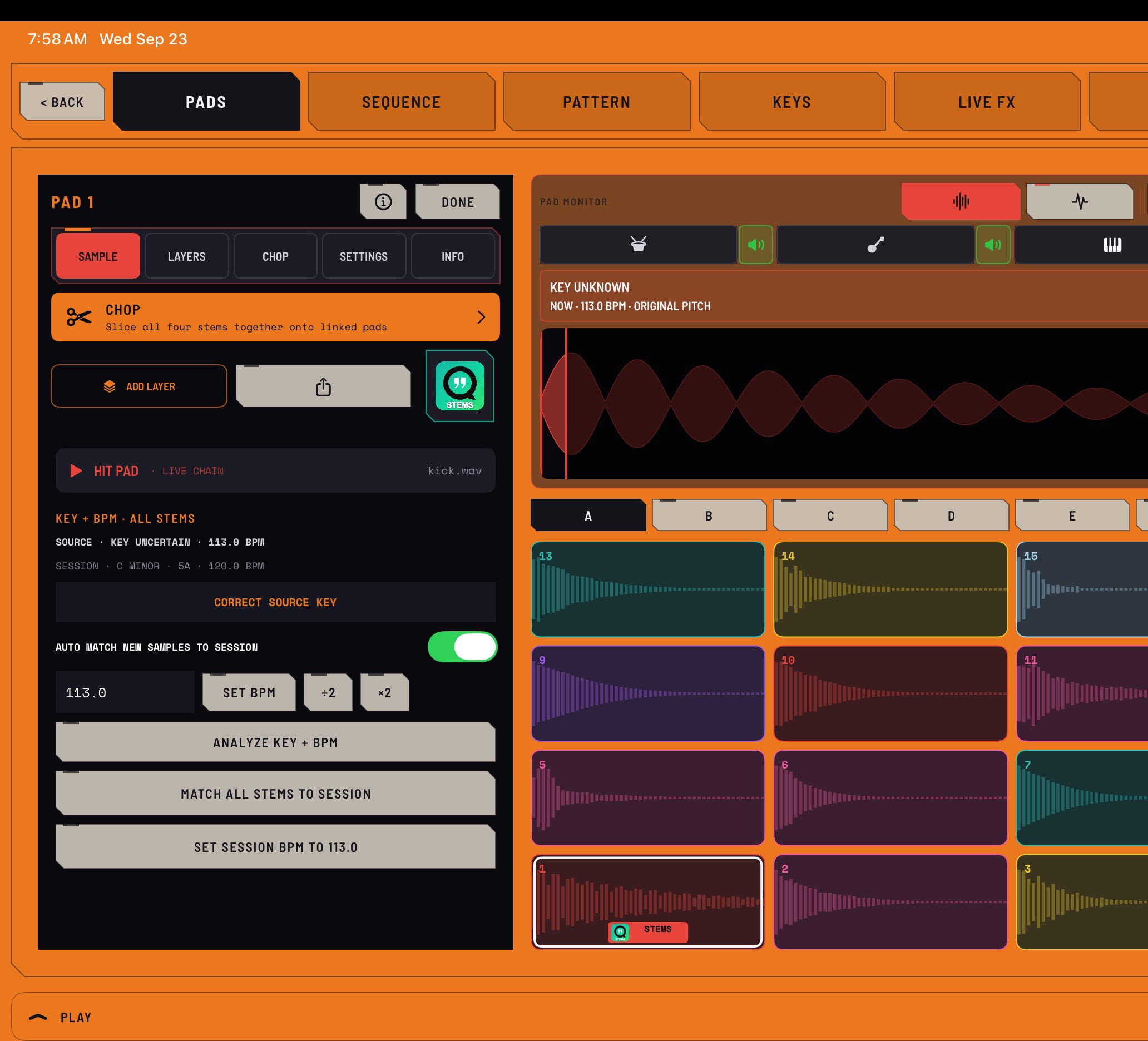Image resolution: width=1148 pixels, height=1041 pixels.
Task: Open the Keys tab
Action: coord(792,101)
